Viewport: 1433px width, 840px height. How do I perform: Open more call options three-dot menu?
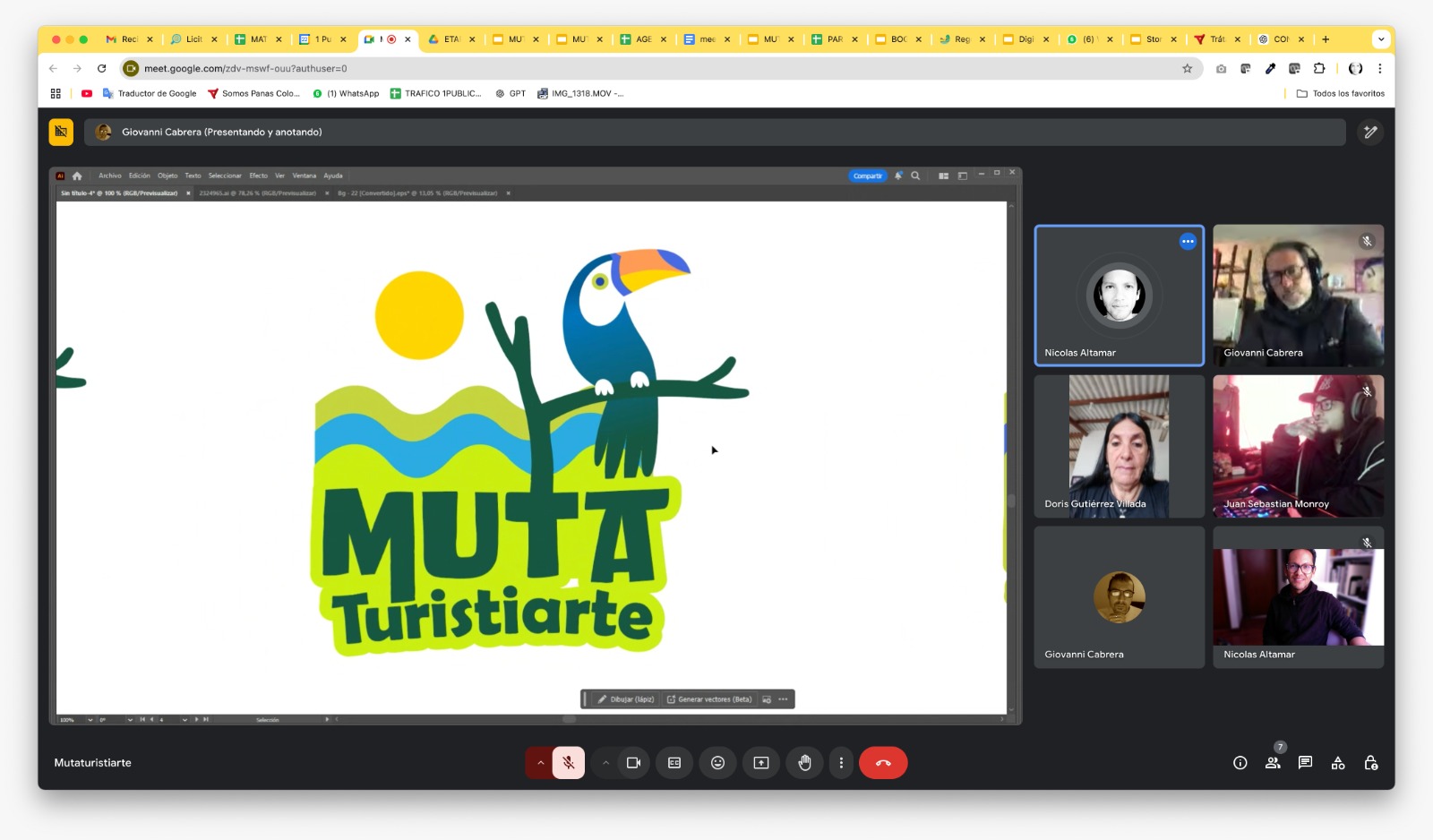[841, 763]
